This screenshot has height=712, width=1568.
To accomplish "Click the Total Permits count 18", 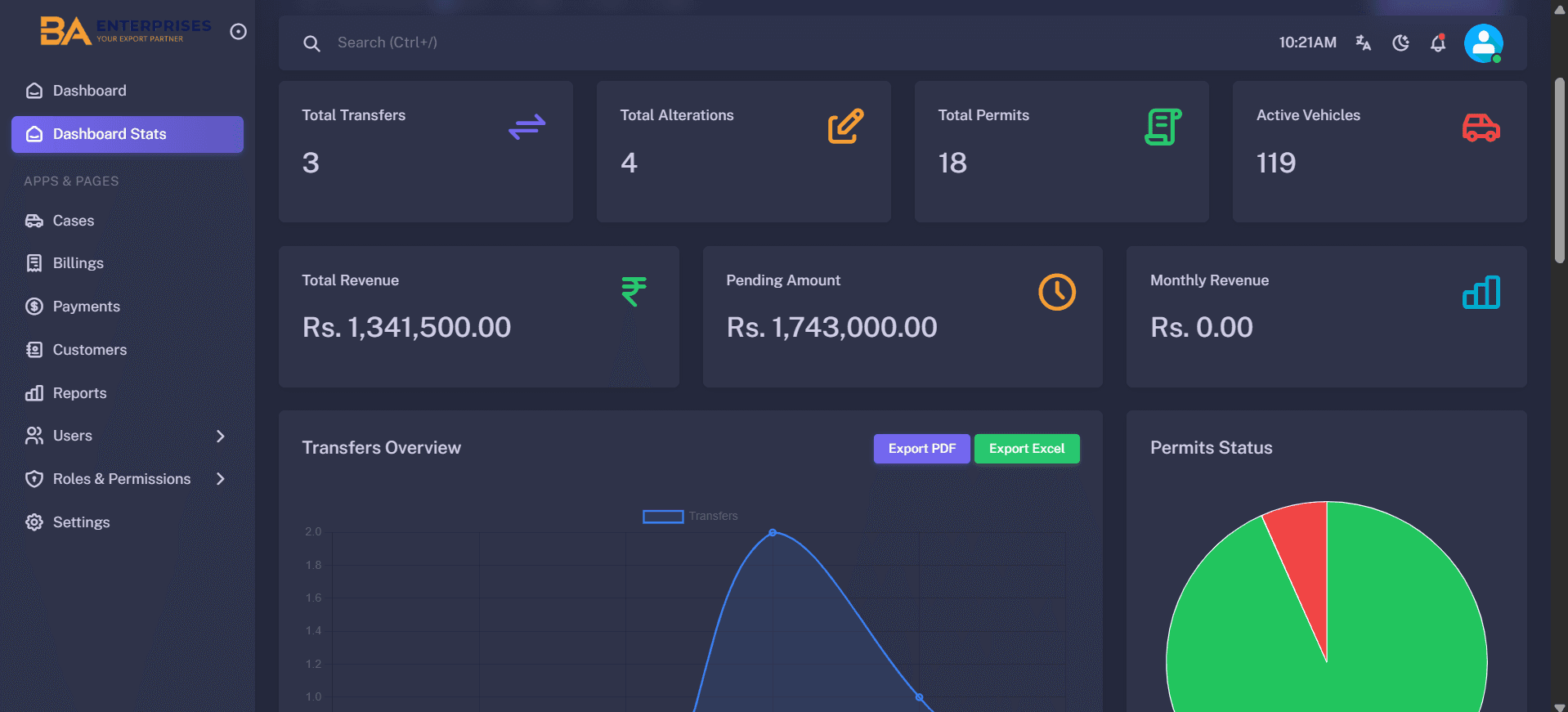I will click(x=952, y=163).
